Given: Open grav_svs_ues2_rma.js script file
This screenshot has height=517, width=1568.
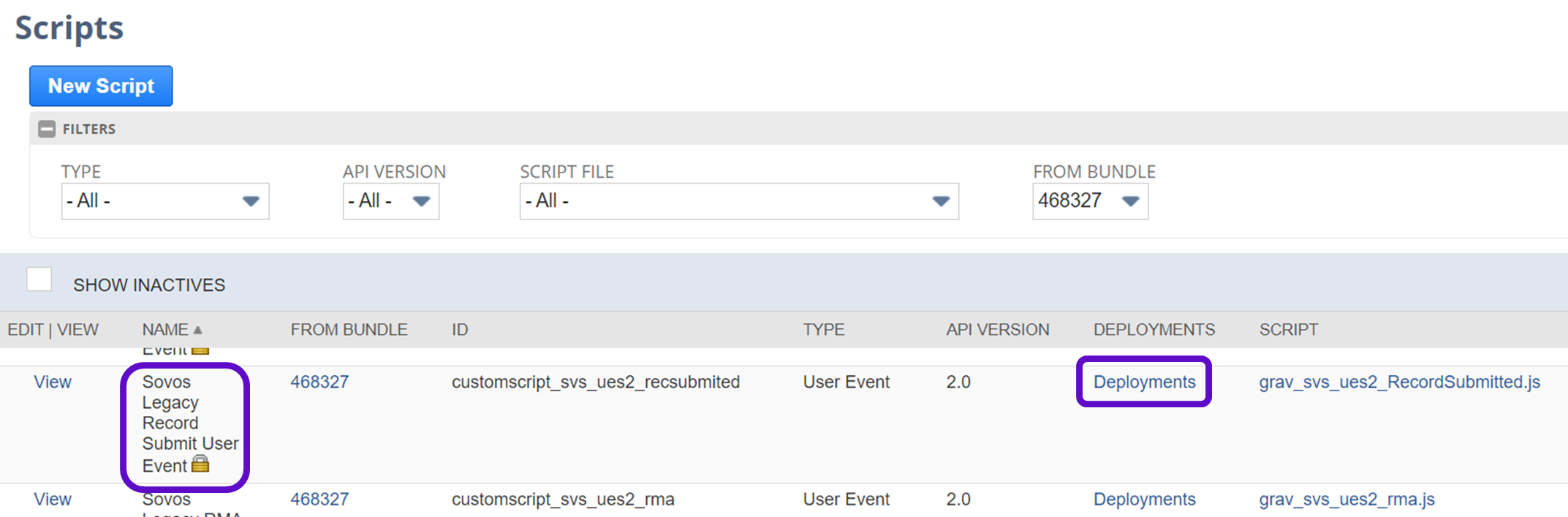Looking at the screenshot, I should [x=1347, y=499].
